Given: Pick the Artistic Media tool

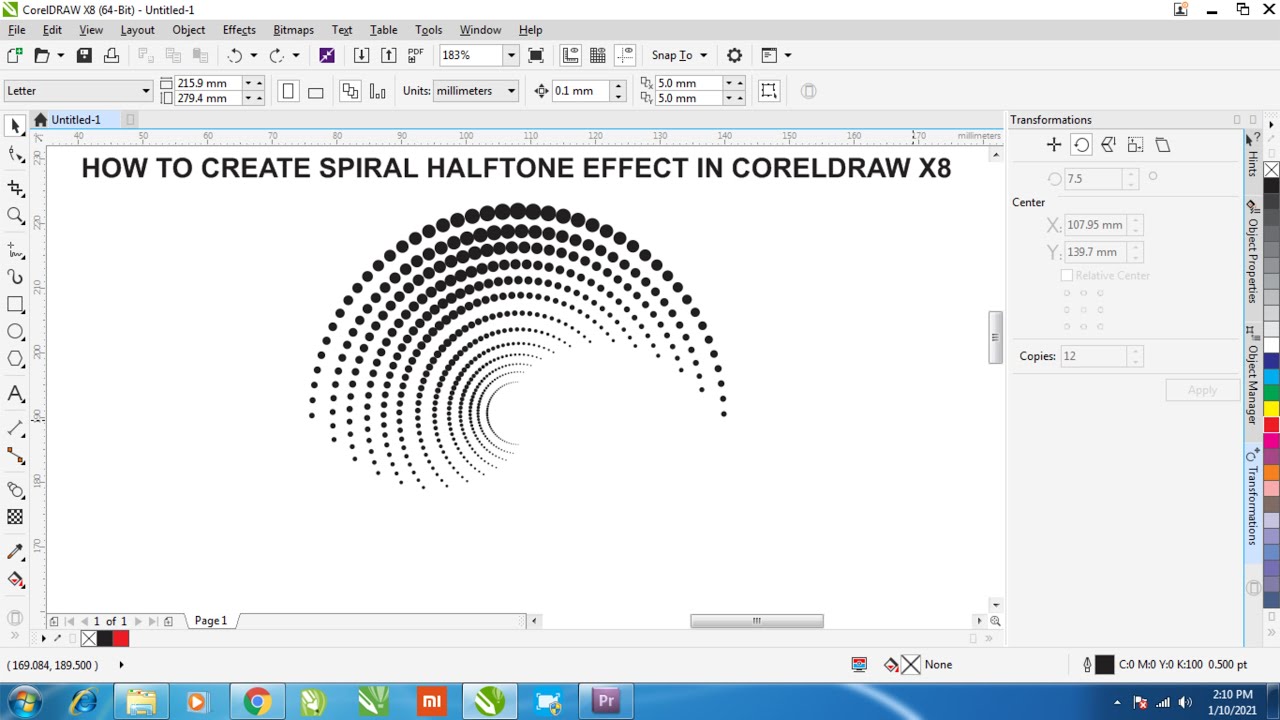Looking at the screenshot, I should point(15,277).
